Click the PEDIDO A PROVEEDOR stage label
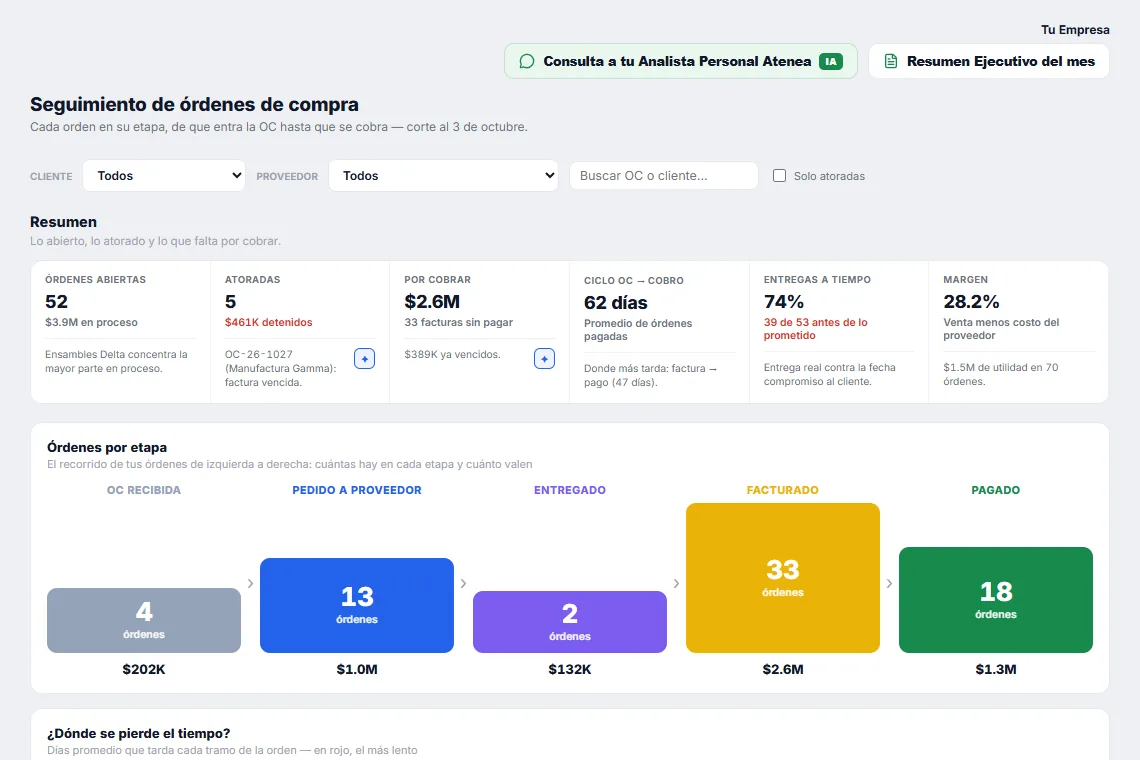This screenshot has height=760, width=1140. (357, 490)
